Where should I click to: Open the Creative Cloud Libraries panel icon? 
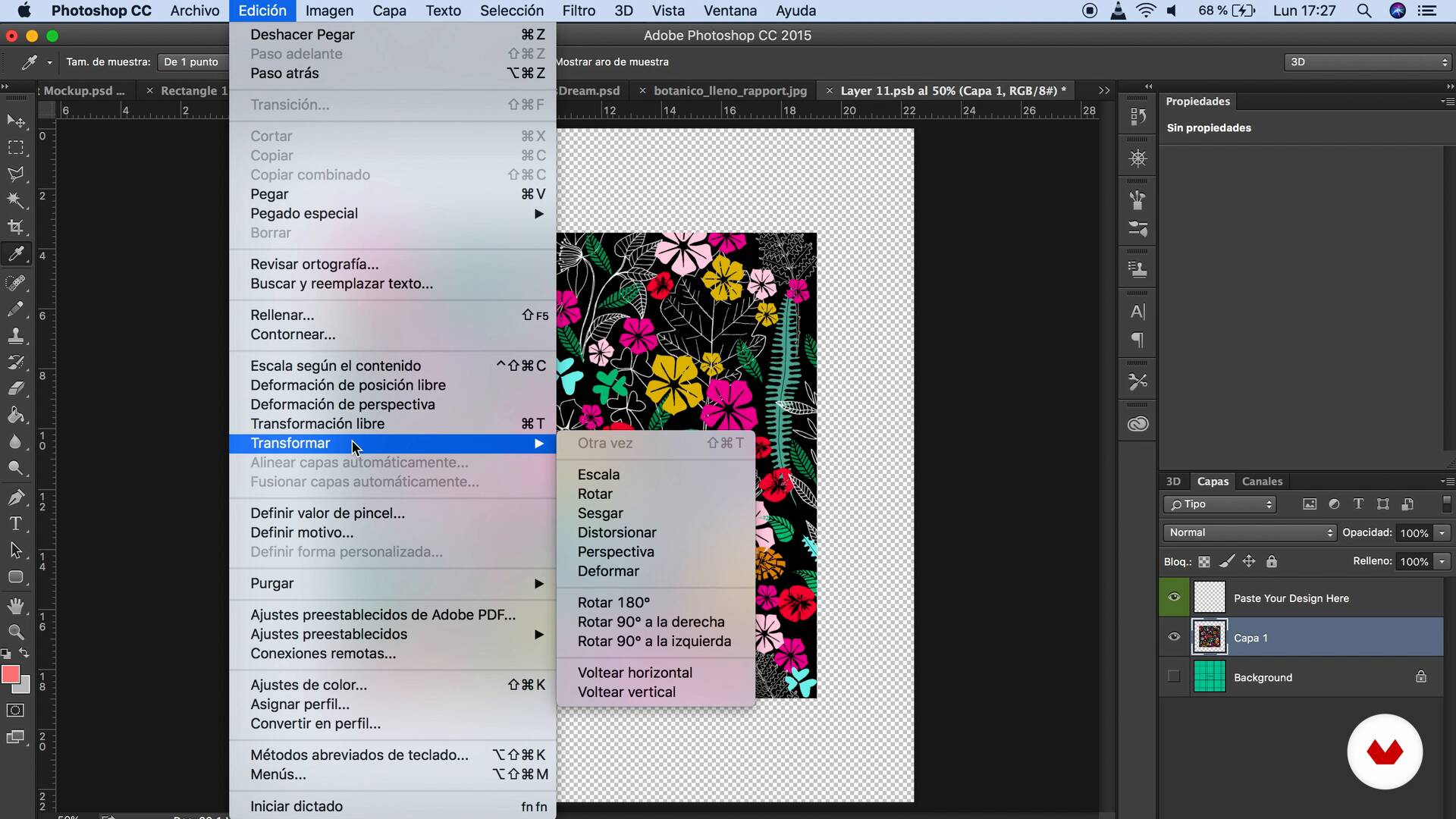pyautogui.click(x=1137, y=424)
